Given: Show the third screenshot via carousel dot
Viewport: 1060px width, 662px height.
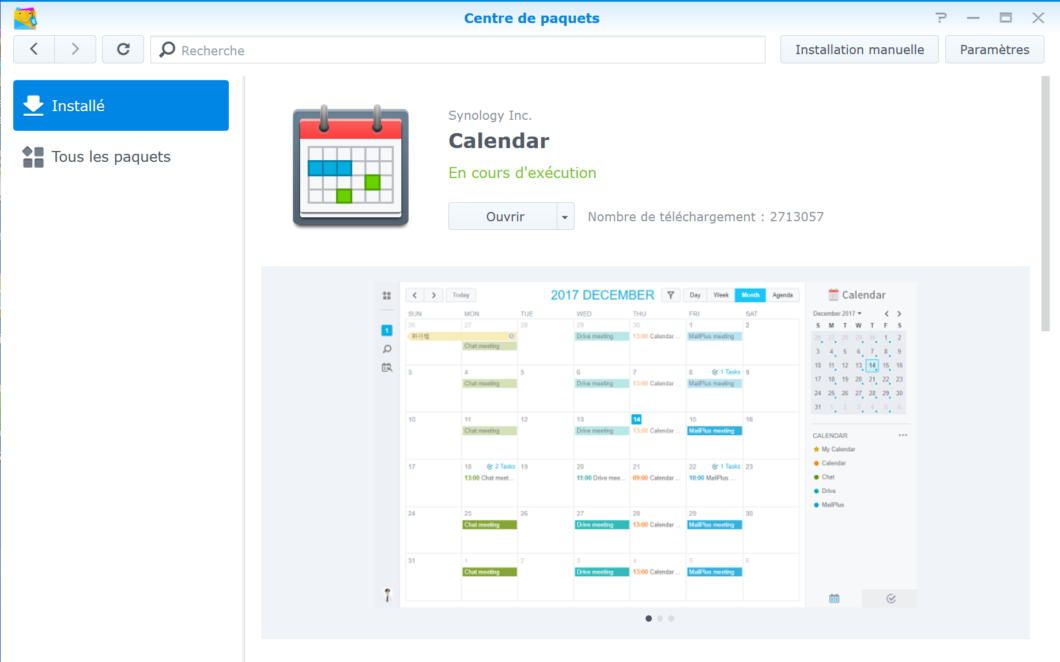Looking at the screenshot, I should pos(671,618).
